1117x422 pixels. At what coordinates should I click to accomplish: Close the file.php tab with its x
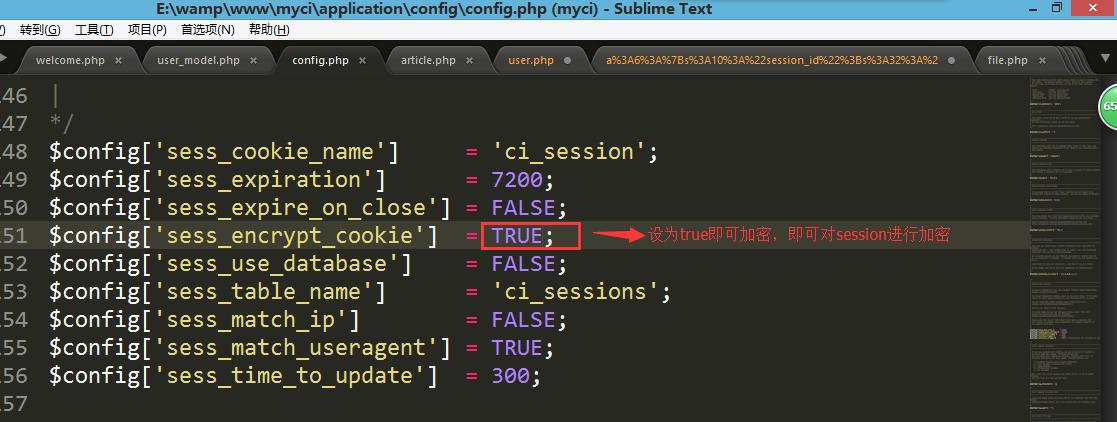point(1043,61)
